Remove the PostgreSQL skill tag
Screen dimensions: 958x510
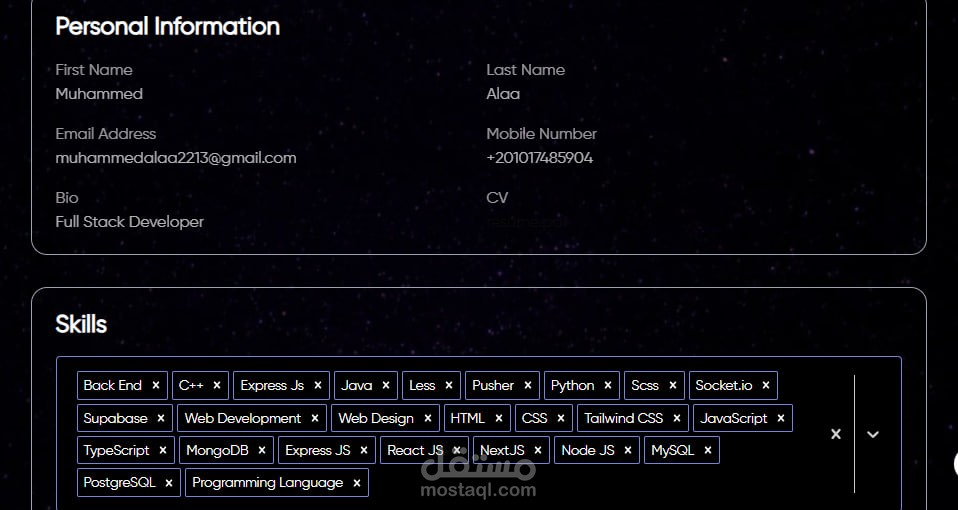(x=169, y=483)
